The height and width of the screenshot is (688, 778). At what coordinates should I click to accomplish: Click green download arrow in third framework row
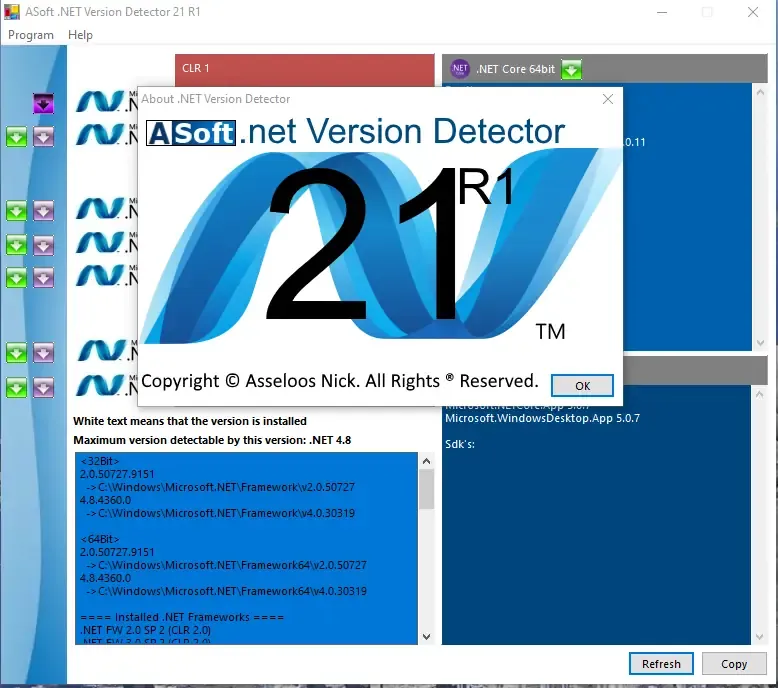click(16, 210)
